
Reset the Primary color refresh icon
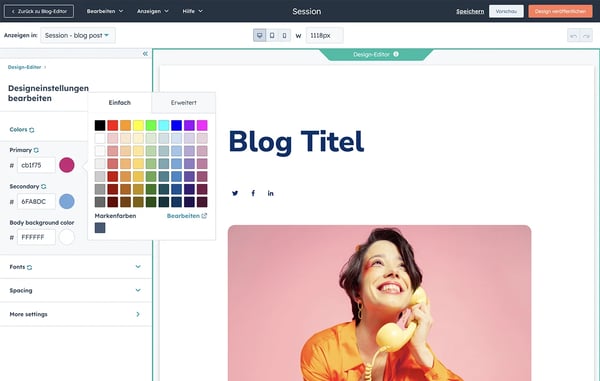tap(36, 150)
